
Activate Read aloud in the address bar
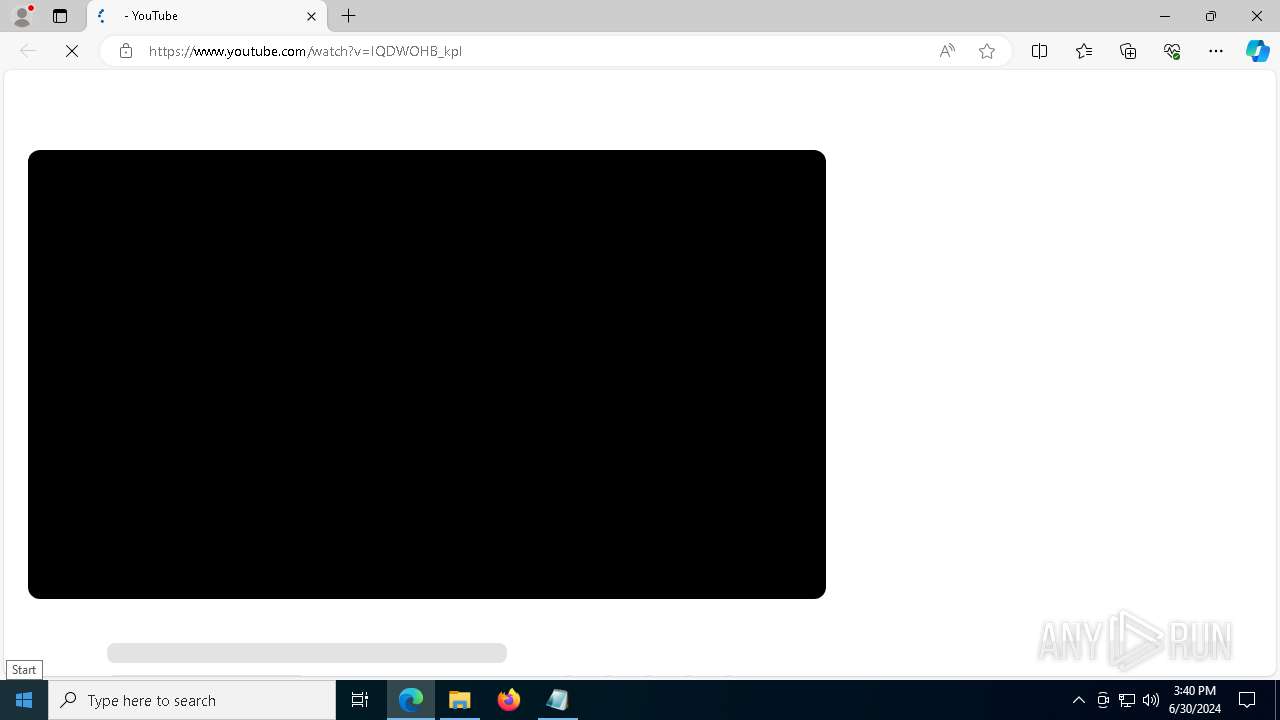(x=947, y=51)
